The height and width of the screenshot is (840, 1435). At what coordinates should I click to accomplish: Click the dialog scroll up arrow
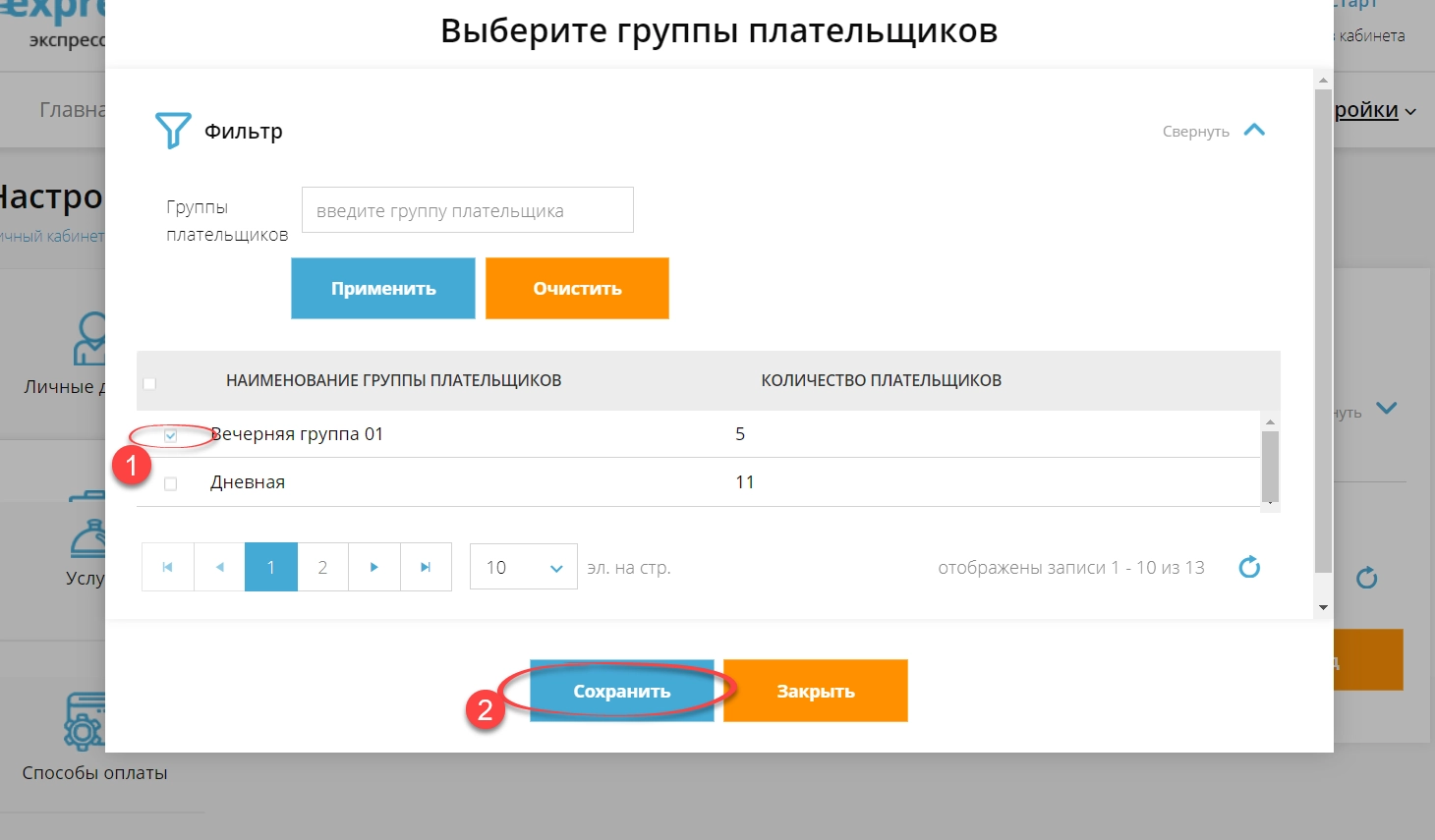1323,80
